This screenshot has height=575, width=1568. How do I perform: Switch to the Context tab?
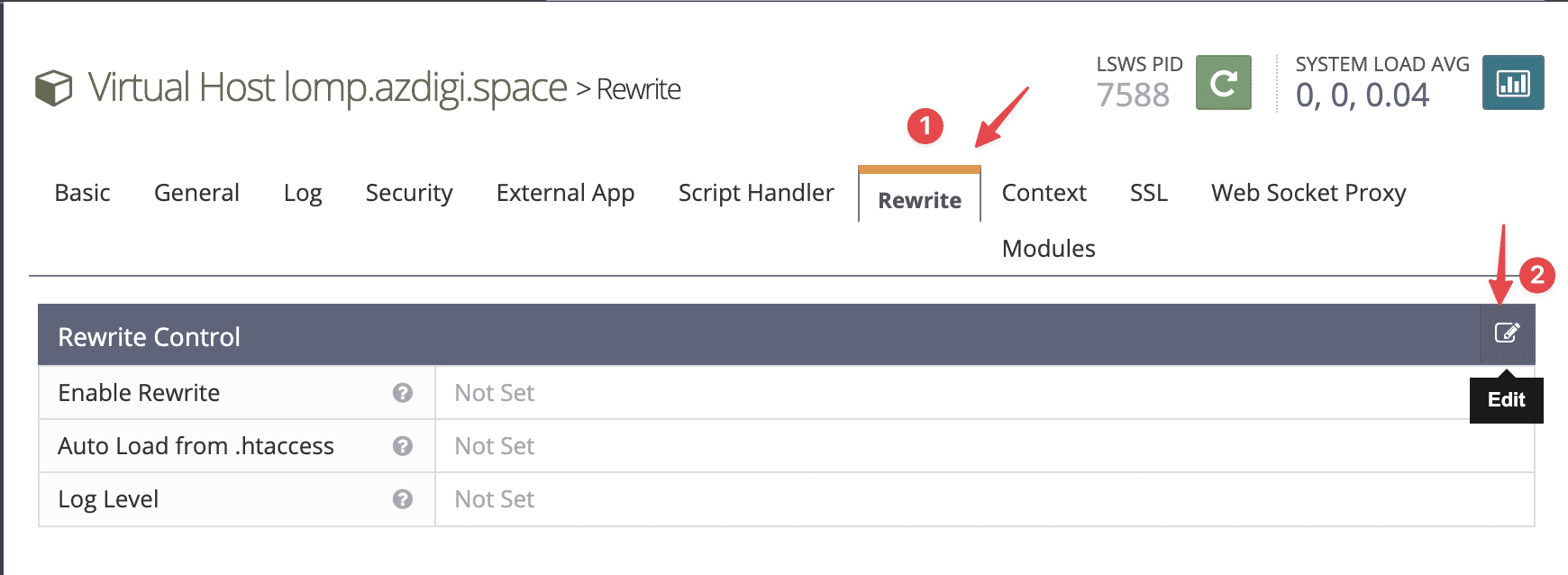pos(1044,193)
